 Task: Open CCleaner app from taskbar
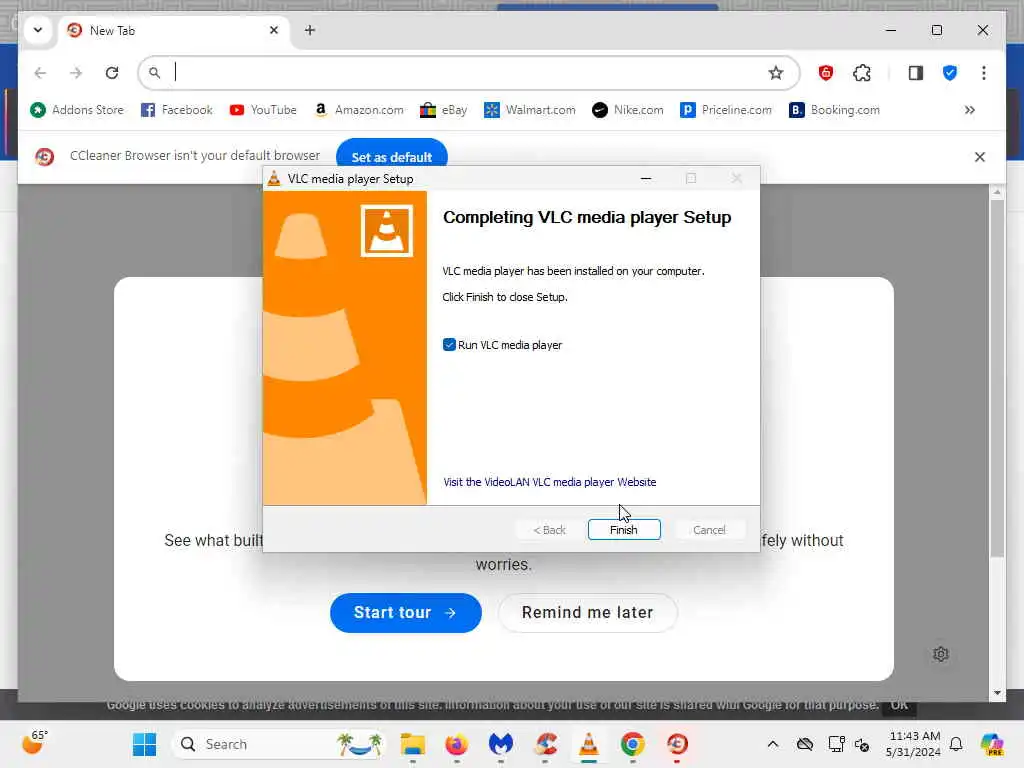click(545, 744)
